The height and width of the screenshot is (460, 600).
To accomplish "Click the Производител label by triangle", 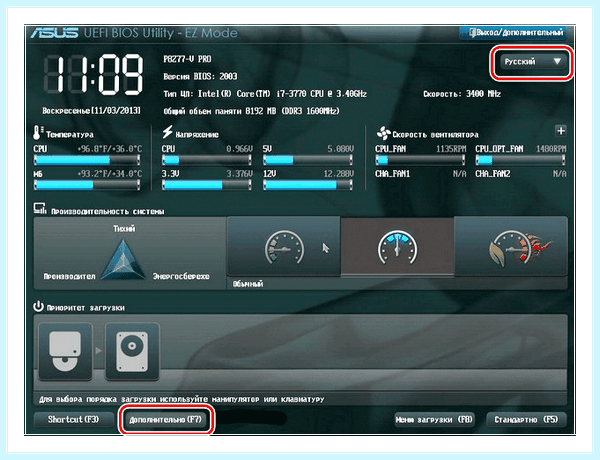I will point(69,276).
